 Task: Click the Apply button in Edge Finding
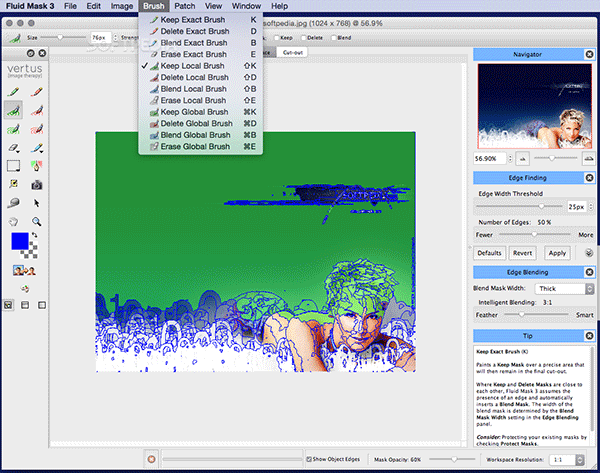[x=557, y=253]
